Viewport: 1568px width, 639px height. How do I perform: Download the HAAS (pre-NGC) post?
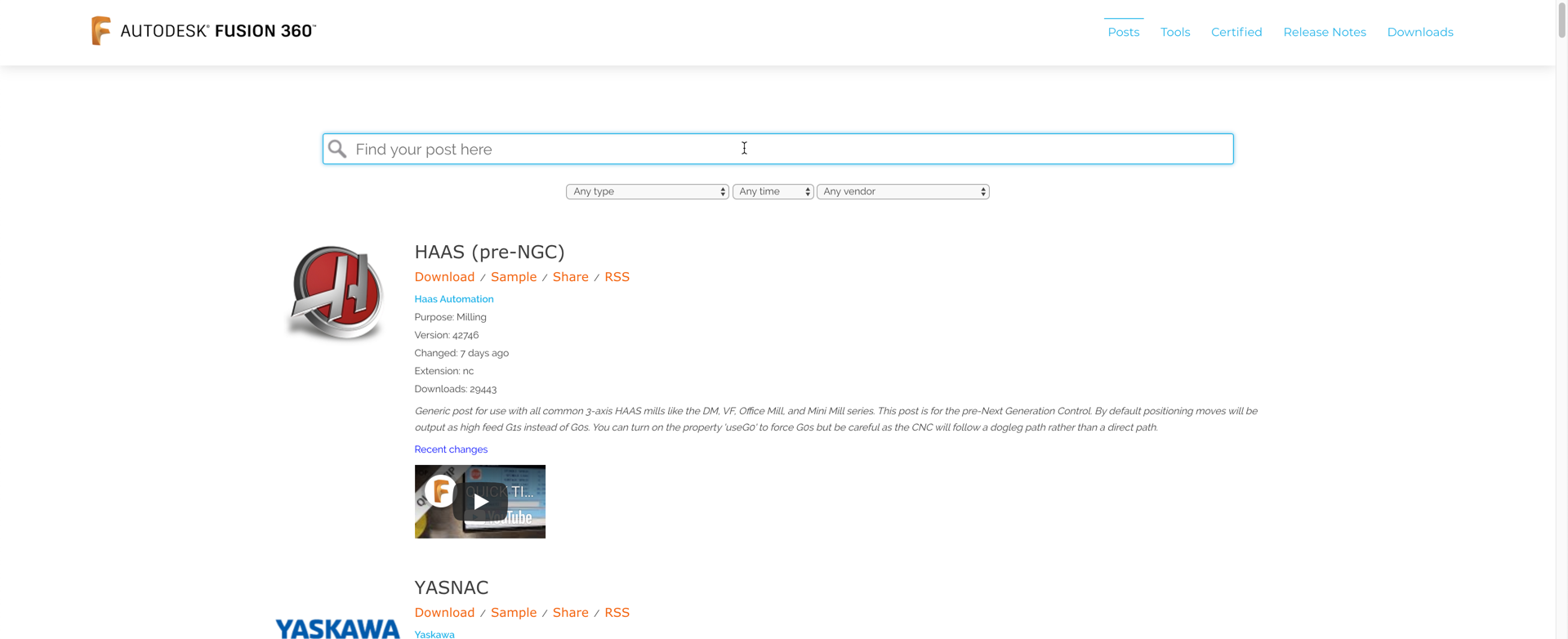(x=444, y=277)
